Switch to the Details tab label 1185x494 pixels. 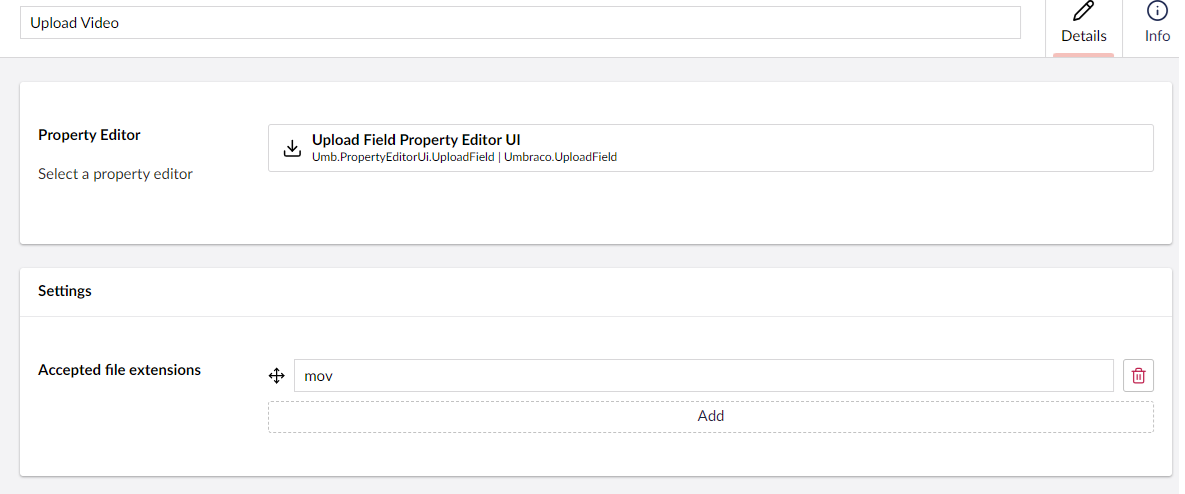tap(1083, 36)
